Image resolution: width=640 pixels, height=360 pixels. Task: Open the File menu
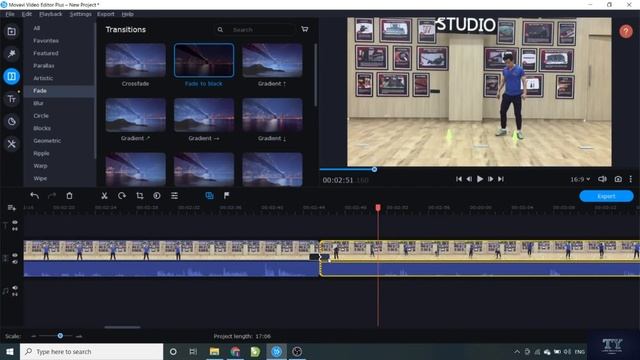[10, 14]
